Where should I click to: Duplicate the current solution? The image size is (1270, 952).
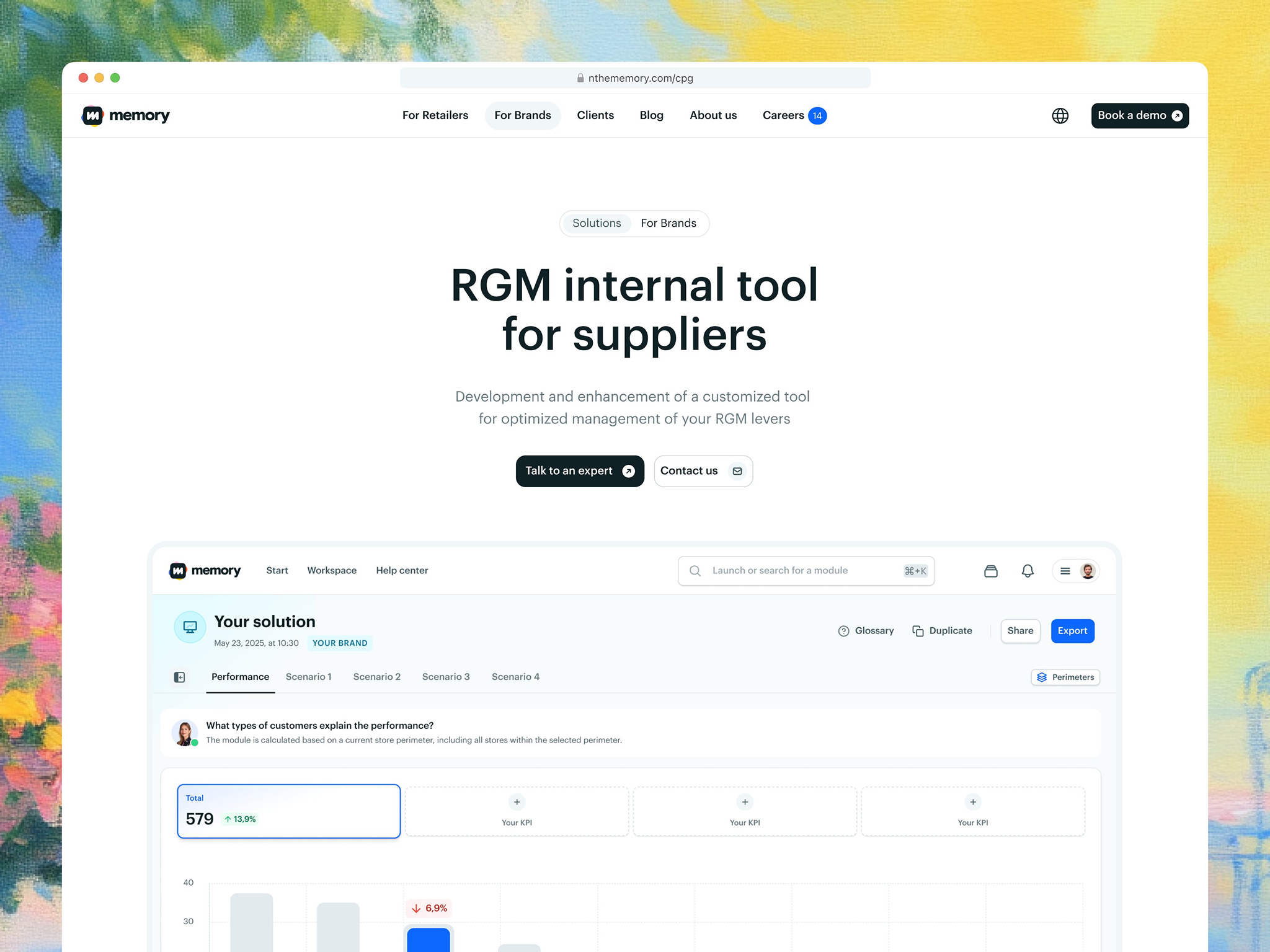tap(942, 631)
